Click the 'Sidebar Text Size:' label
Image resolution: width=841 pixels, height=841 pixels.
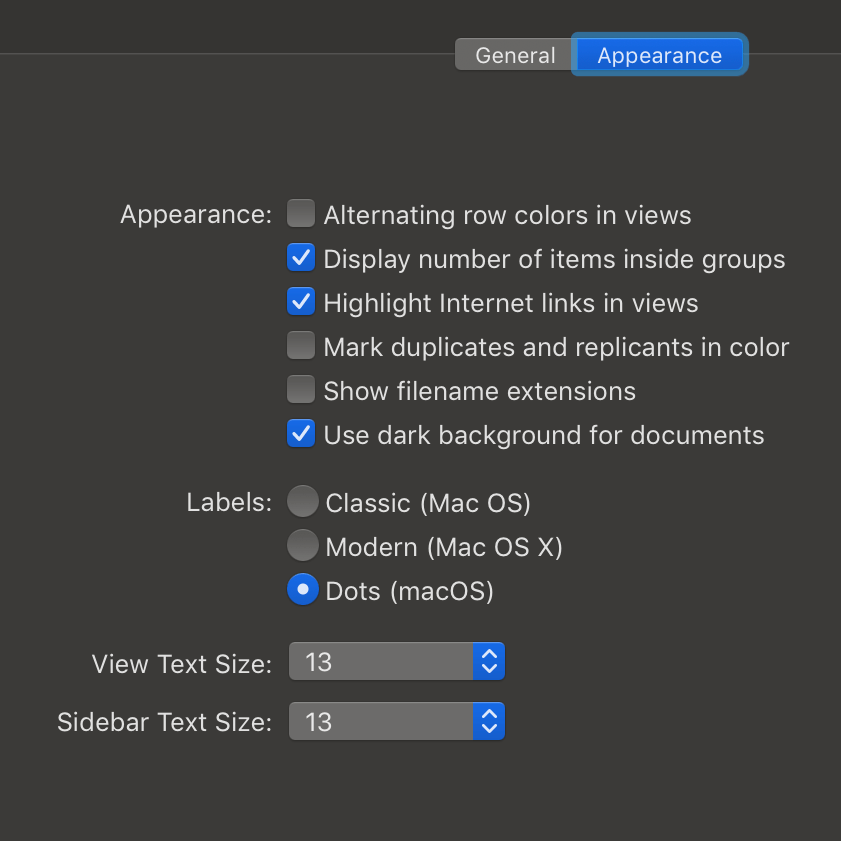tap(165, 722)
